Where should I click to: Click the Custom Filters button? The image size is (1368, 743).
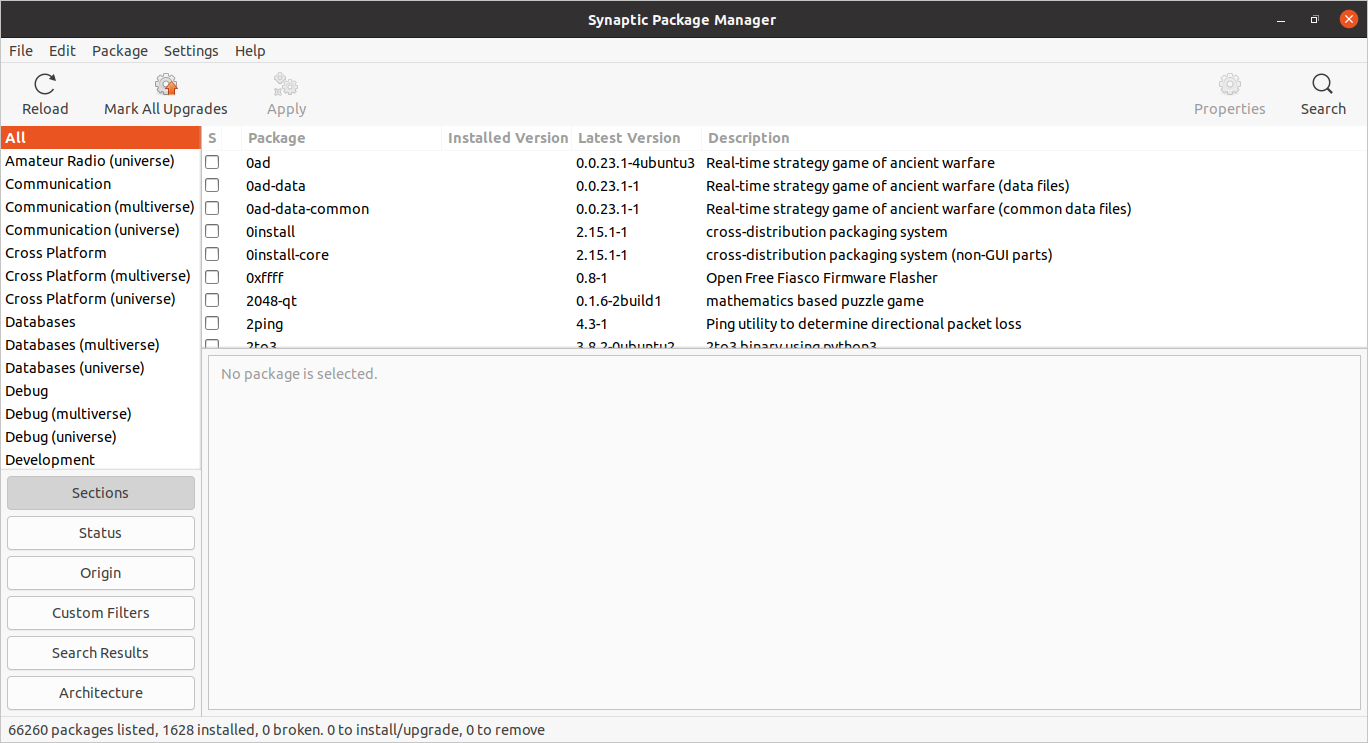click(101, 613)
